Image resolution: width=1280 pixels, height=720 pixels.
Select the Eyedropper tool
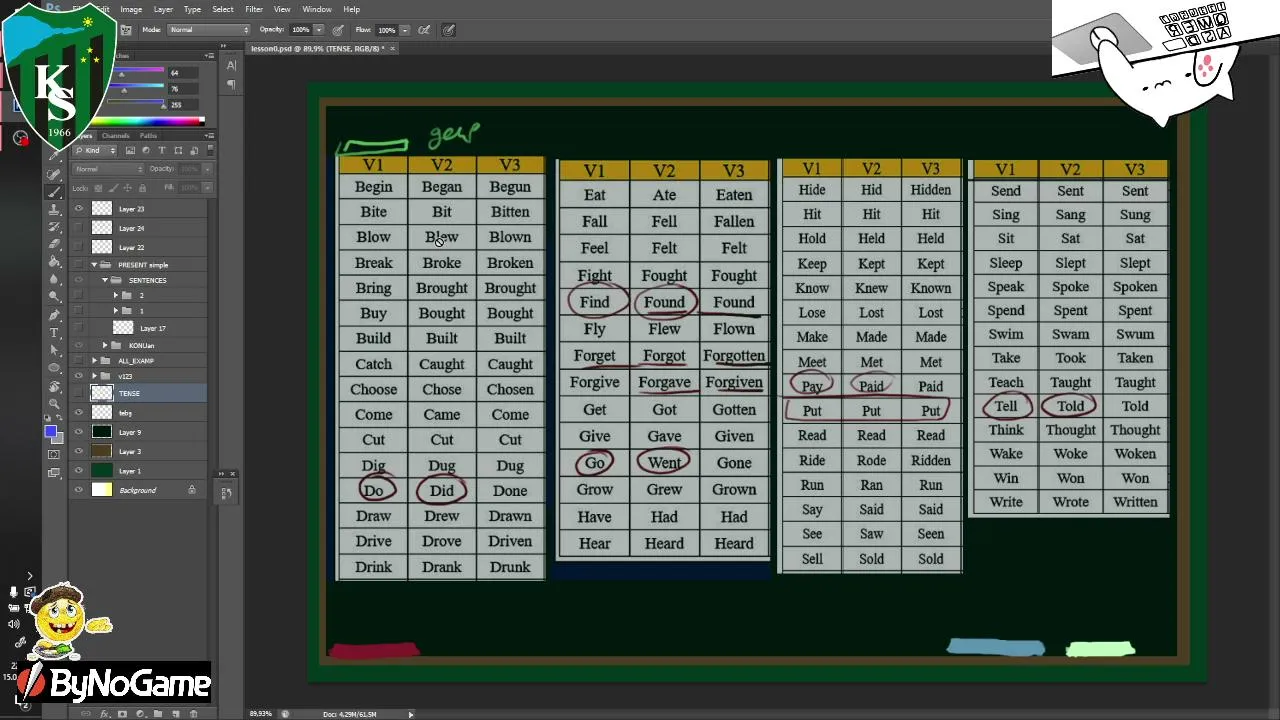point(54,157)
